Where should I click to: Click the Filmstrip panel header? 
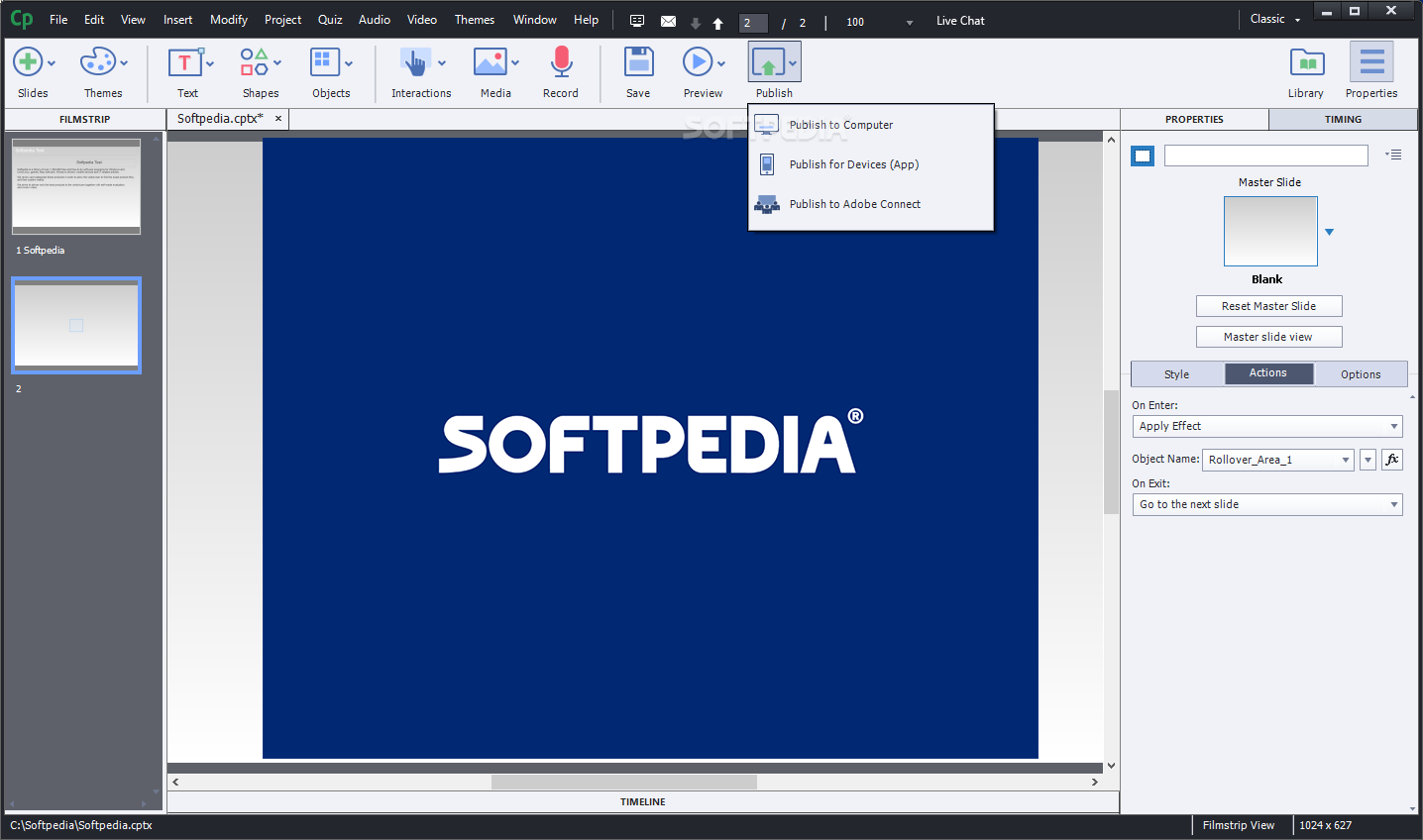[84, 119]
